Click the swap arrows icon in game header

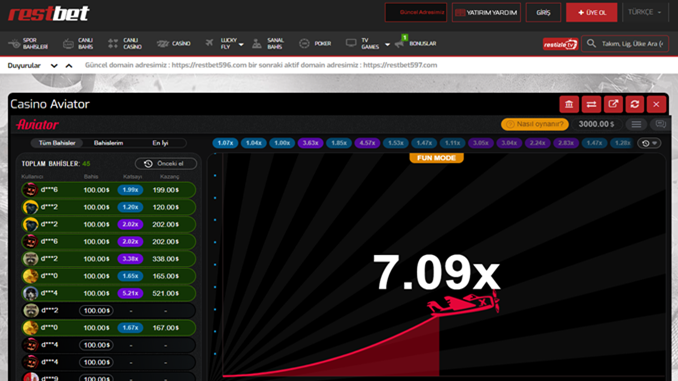tap(591, 104)
